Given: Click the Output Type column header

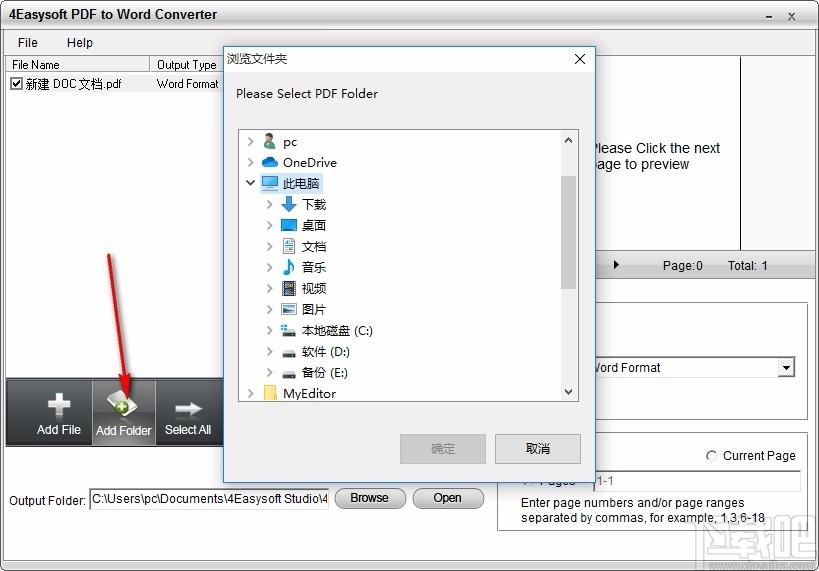Looking at the screenshot, I should (x=186, y=64).
